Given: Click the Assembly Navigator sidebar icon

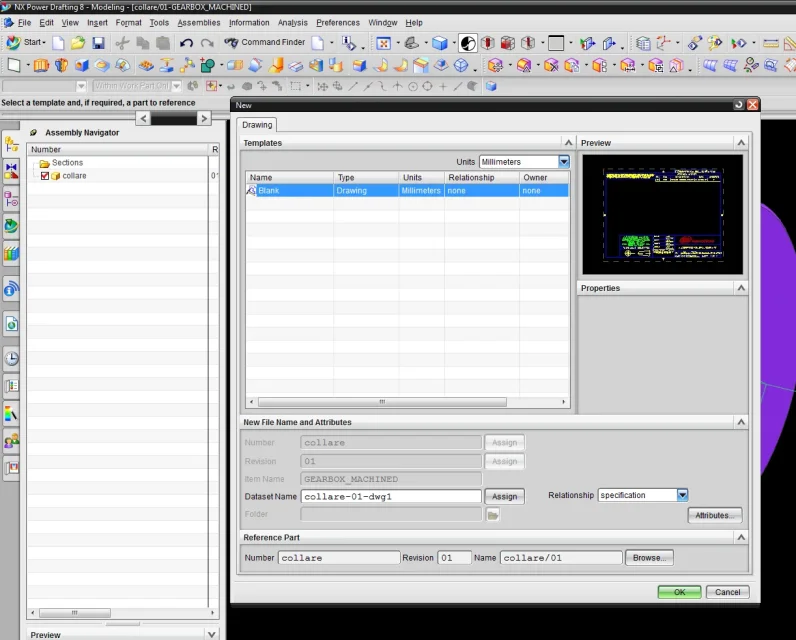Looking at the screenshot, I should 11,146.
